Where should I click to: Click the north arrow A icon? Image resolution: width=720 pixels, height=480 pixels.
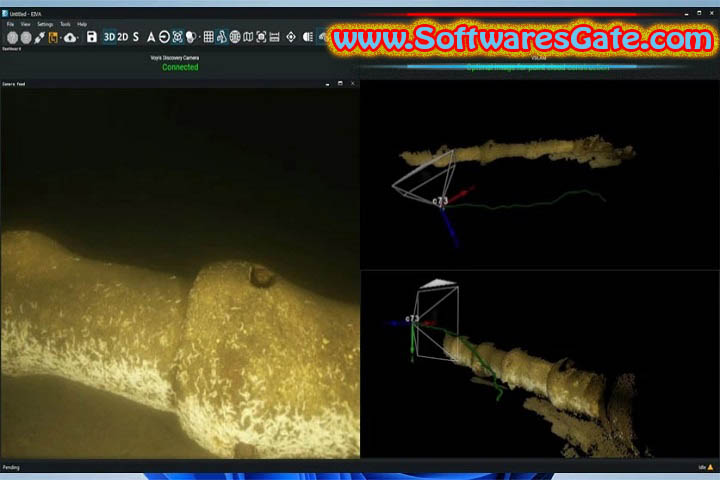click(151, 37)
